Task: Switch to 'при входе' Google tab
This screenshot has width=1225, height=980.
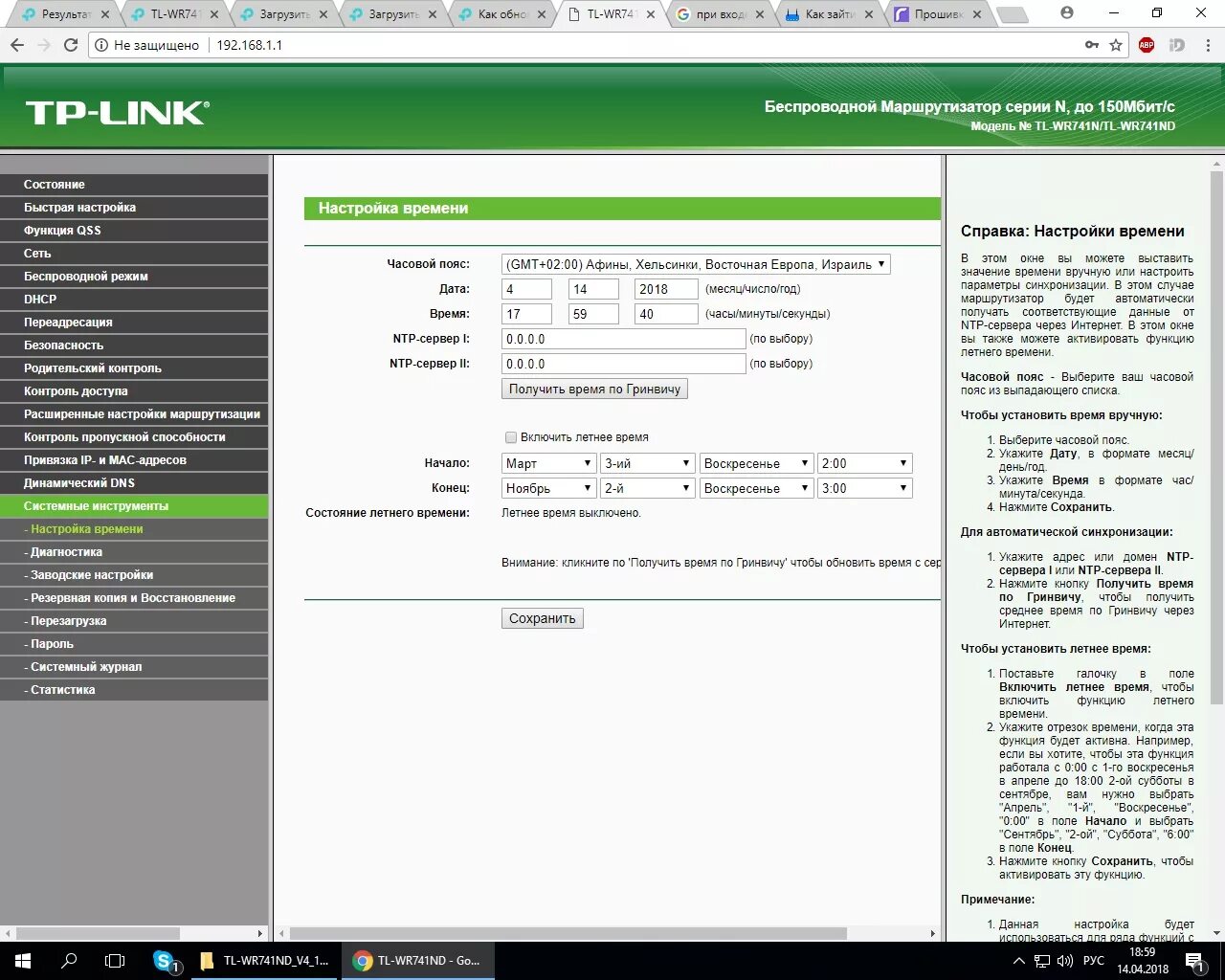Action: (720, 14)
